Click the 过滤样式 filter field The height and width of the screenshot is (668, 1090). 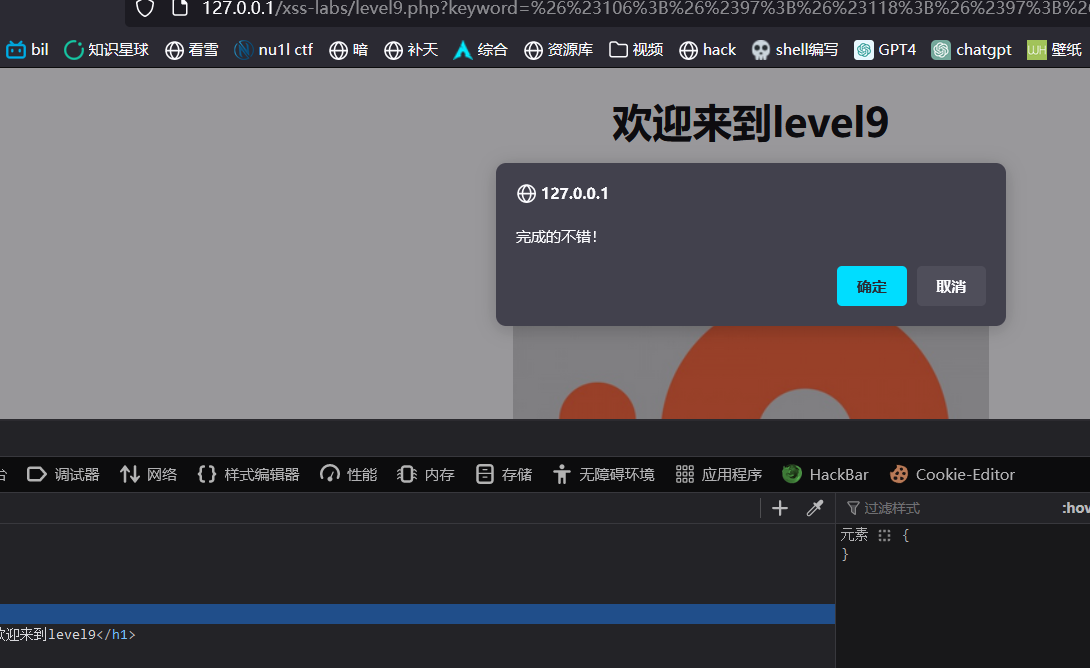(940, 508)
